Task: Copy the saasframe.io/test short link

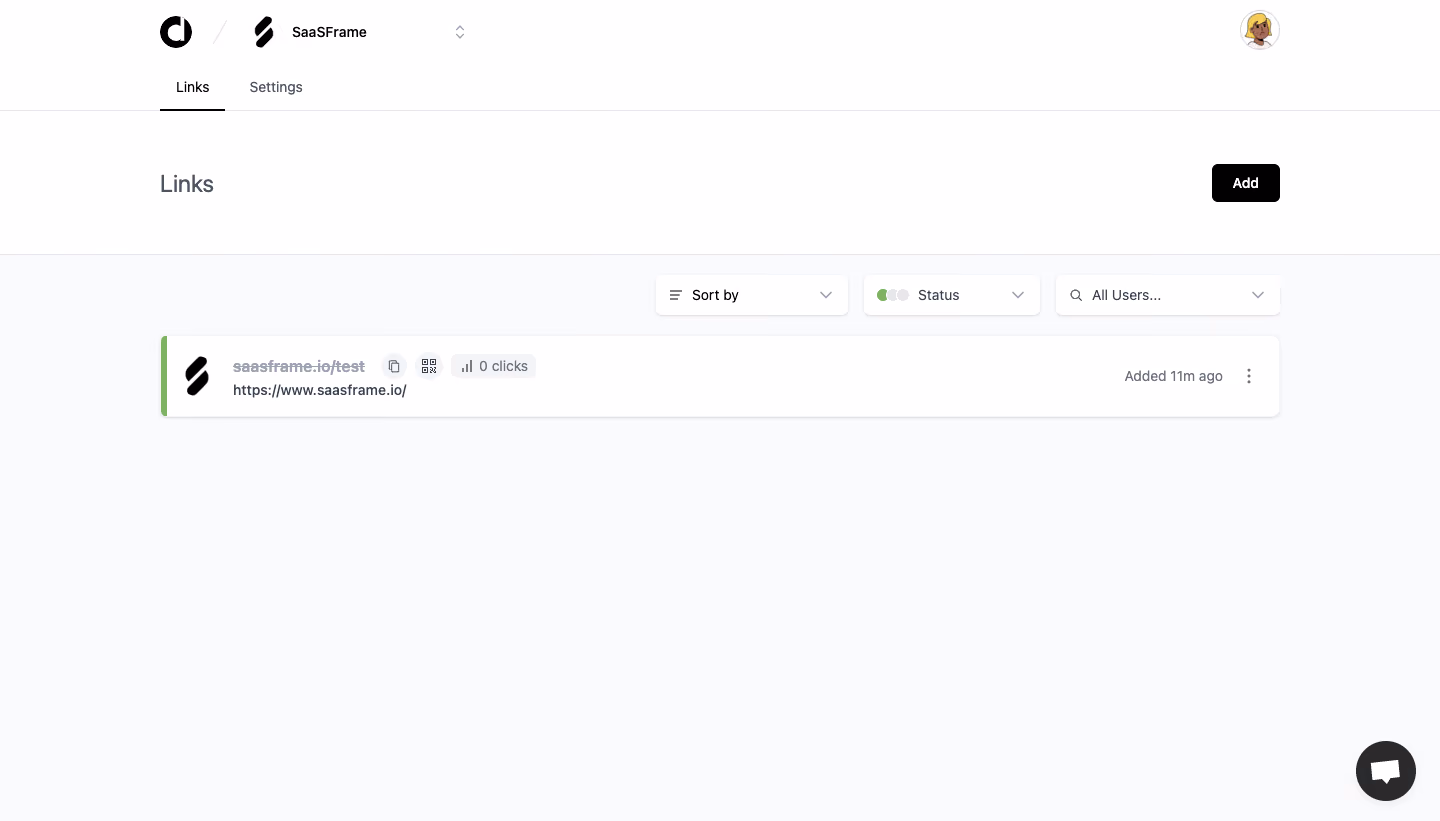Action: (x=394, y=366)
